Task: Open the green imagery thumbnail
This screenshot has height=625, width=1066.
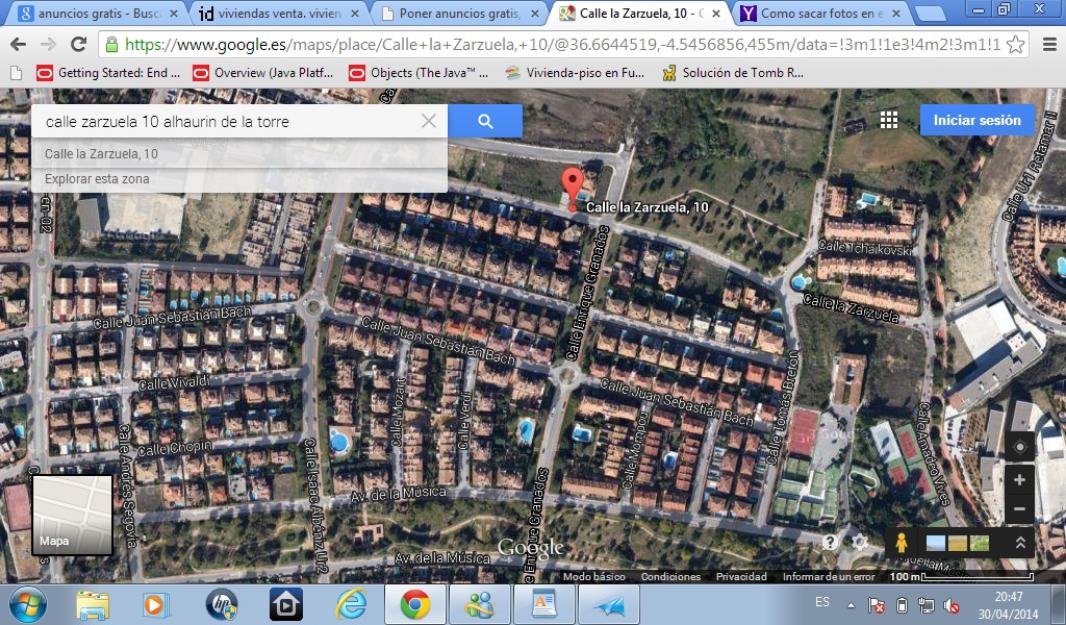Action: click(x=979, y=543)
